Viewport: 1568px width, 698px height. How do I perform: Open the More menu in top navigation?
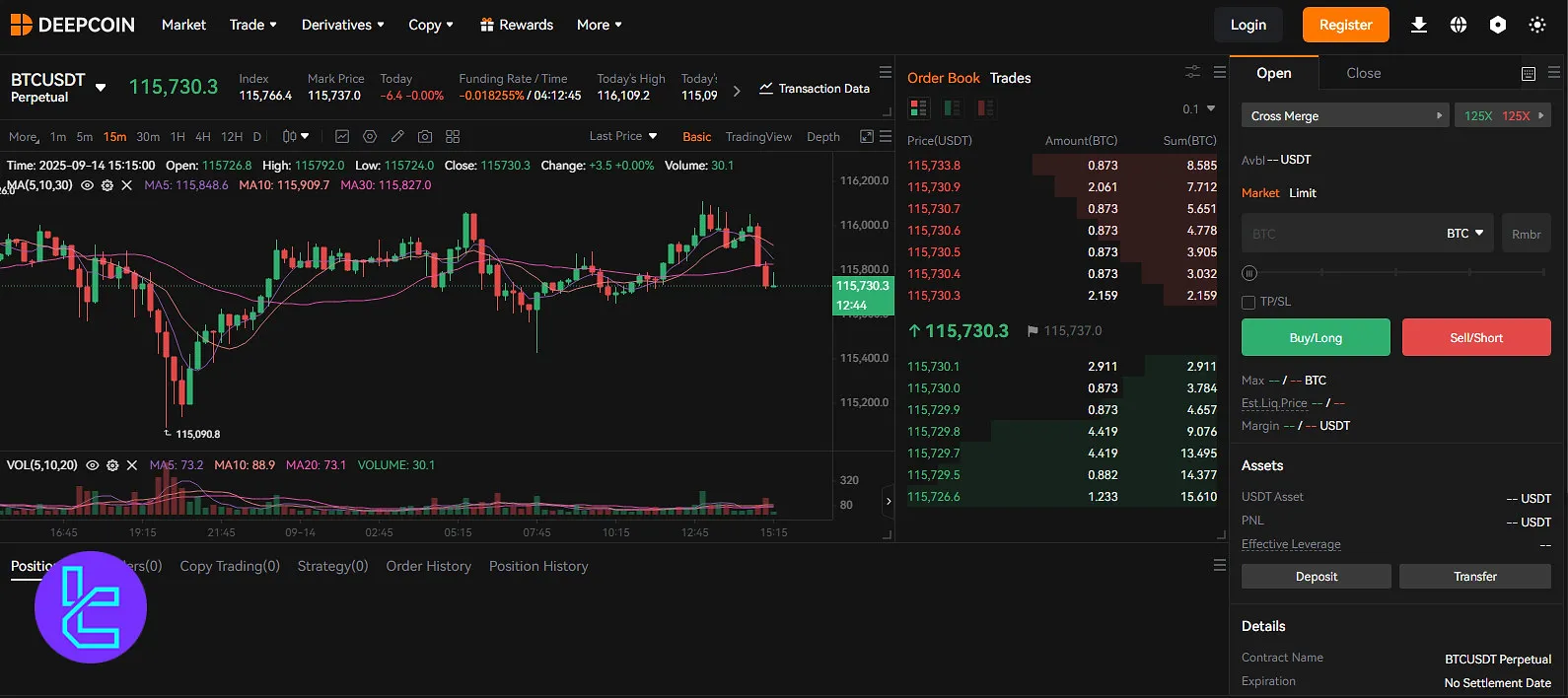click(x=600, y=25)
